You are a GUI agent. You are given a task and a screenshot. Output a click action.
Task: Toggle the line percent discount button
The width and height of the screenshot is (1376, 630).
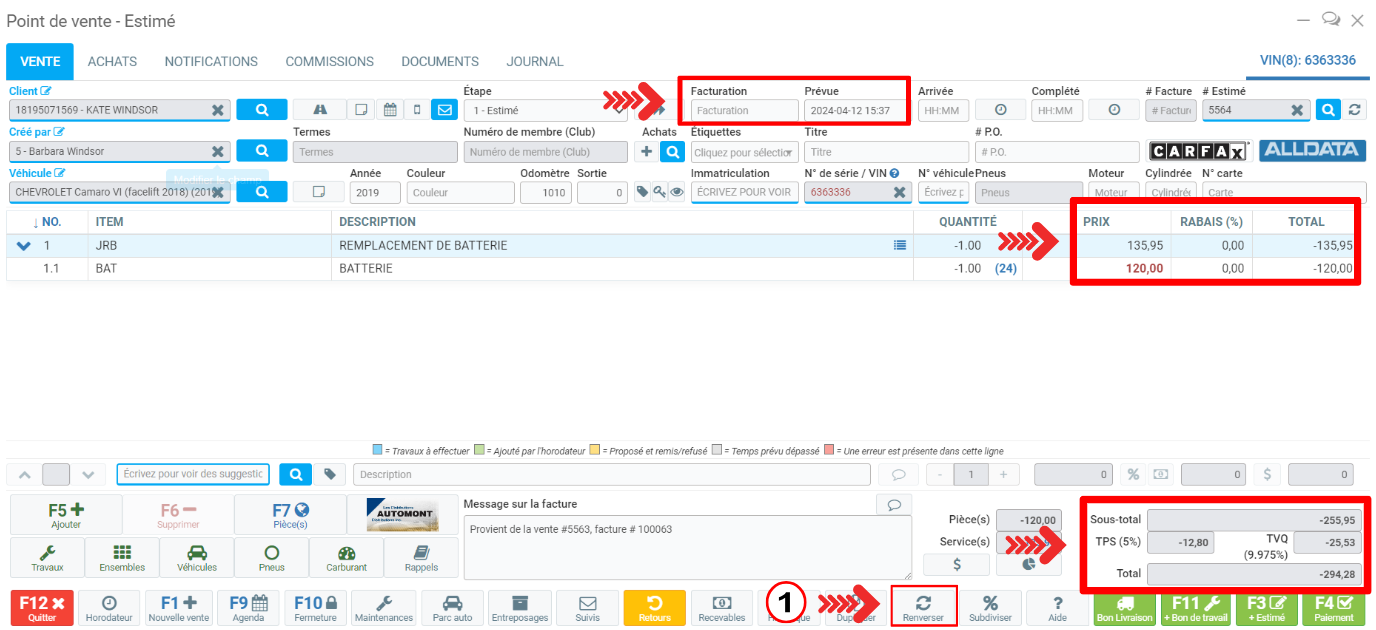click(x=1134, y=474)
